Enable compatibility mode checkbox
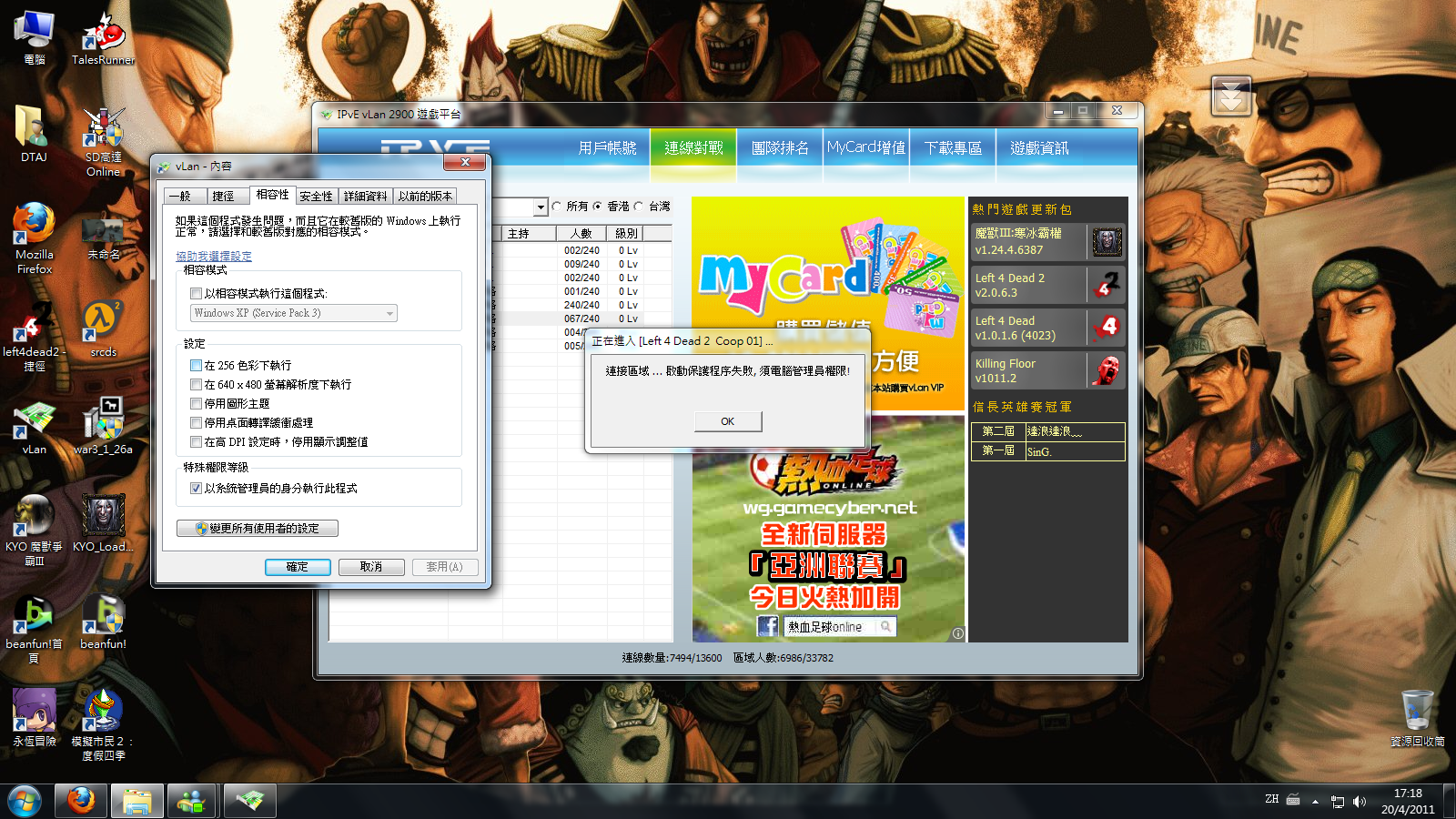This screenshot has height=819, width=1456. coord(196,294)
